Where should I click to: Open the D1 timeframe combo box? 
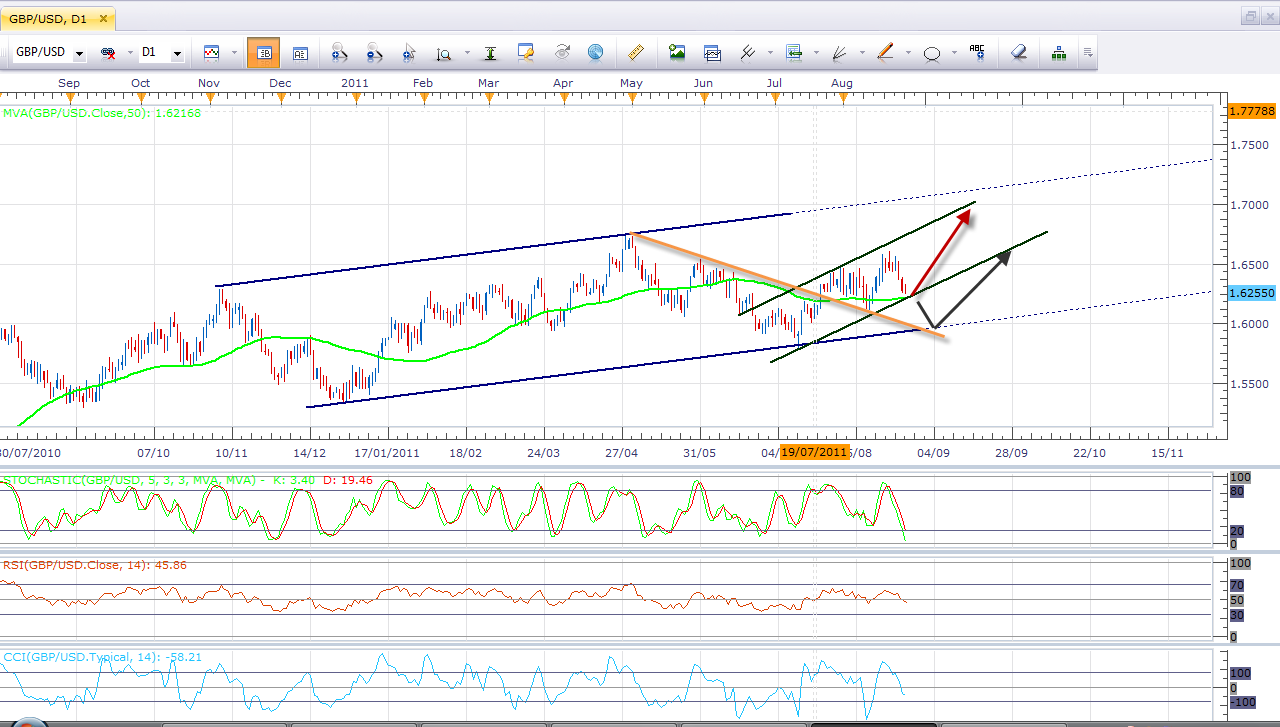pos(161,53)
